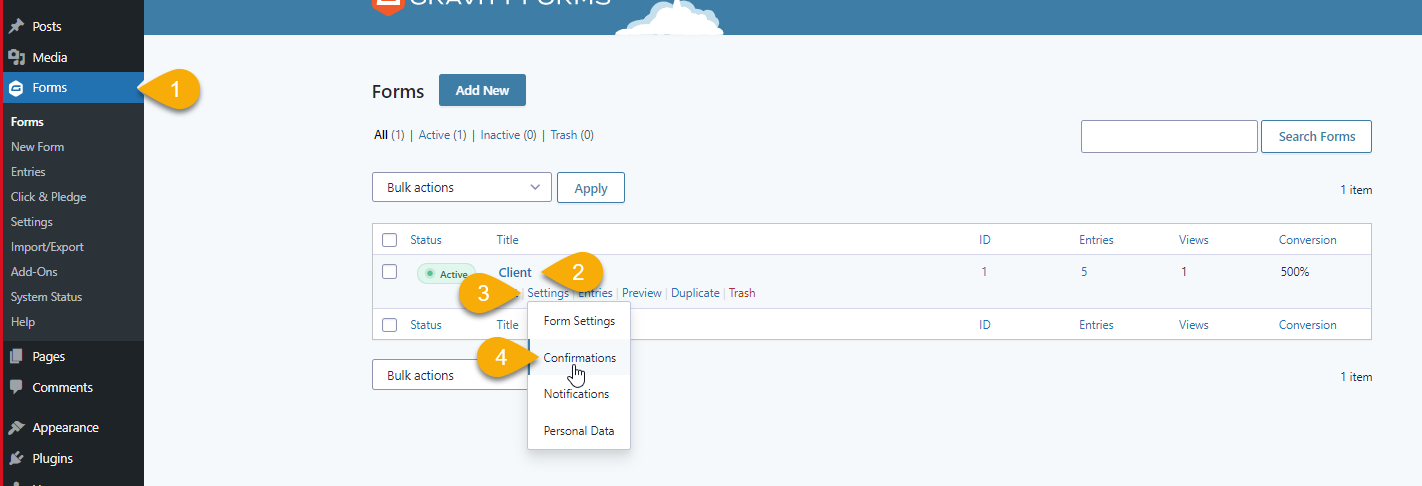Screen dimensions: 1422x486
Task: Open the Posts pin icon in sidebar
Action: coord(17,26)
